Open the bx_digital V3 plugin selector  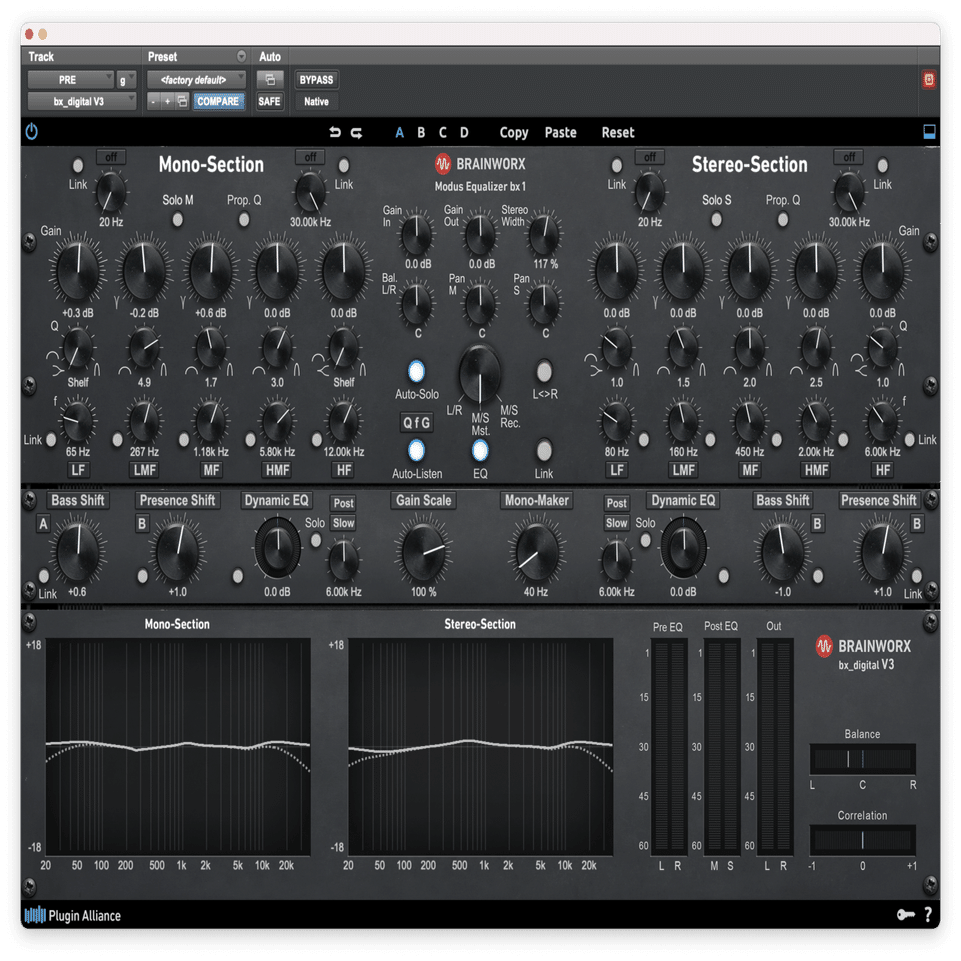click(82, 101)
